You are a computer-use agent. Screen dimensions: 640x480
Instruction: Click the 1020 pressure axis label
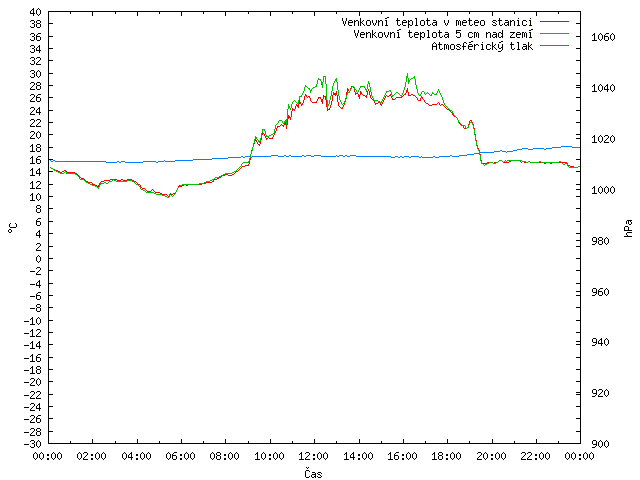click(603, 140)
